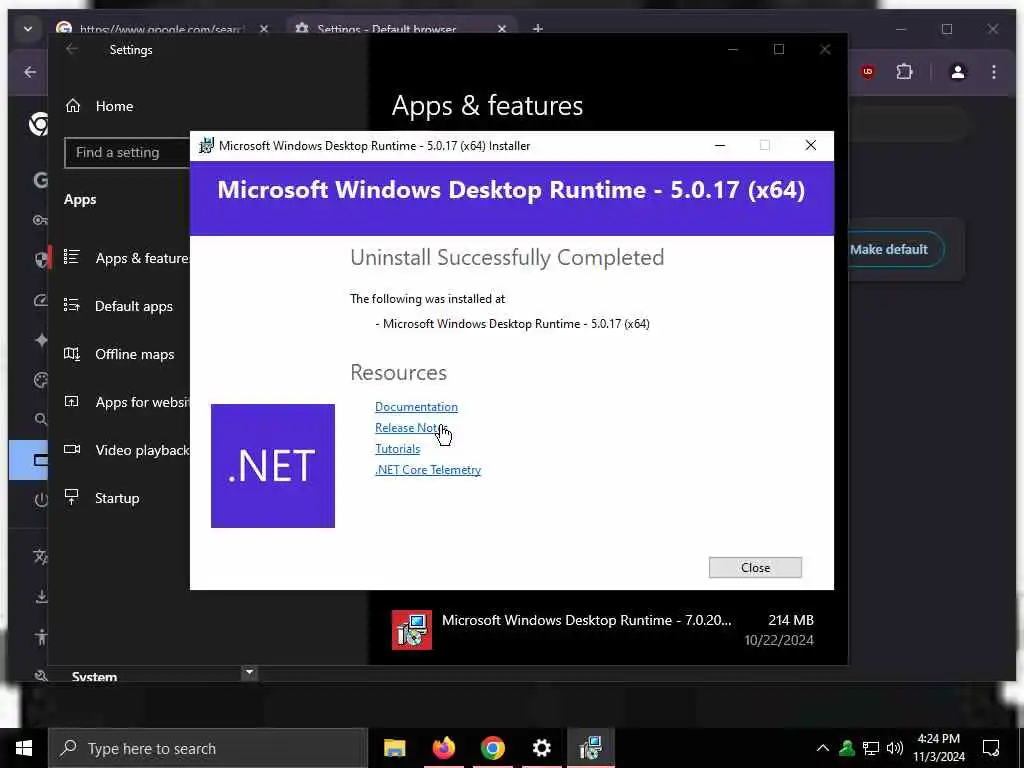1024x768 pixels.
Task: Focus the Find a setting field
Action: 127,152
